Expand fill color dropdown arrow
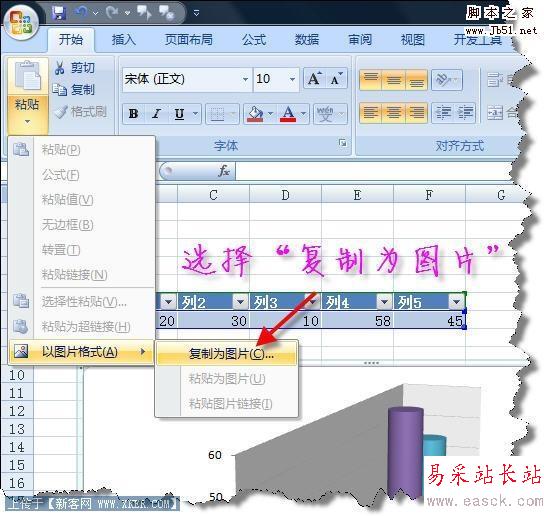The width and height of the screenshot is (544, 516). (271, 113)
